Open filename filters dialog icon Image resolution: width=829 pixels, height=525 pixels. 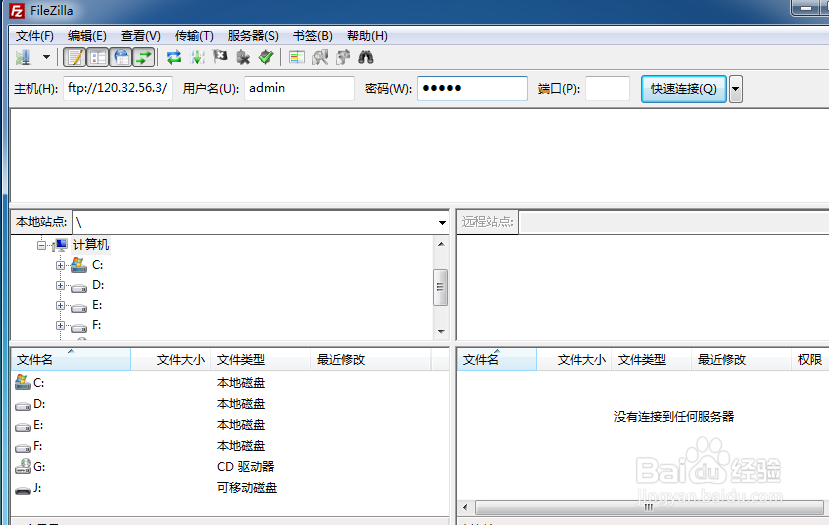click(x=297, y=57)
